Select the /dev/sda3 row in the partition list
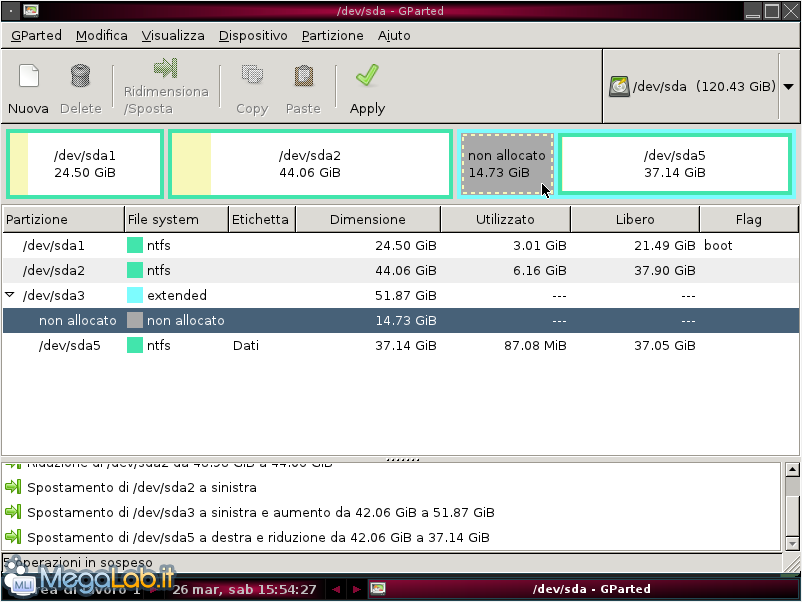 (x=401, y=296)
